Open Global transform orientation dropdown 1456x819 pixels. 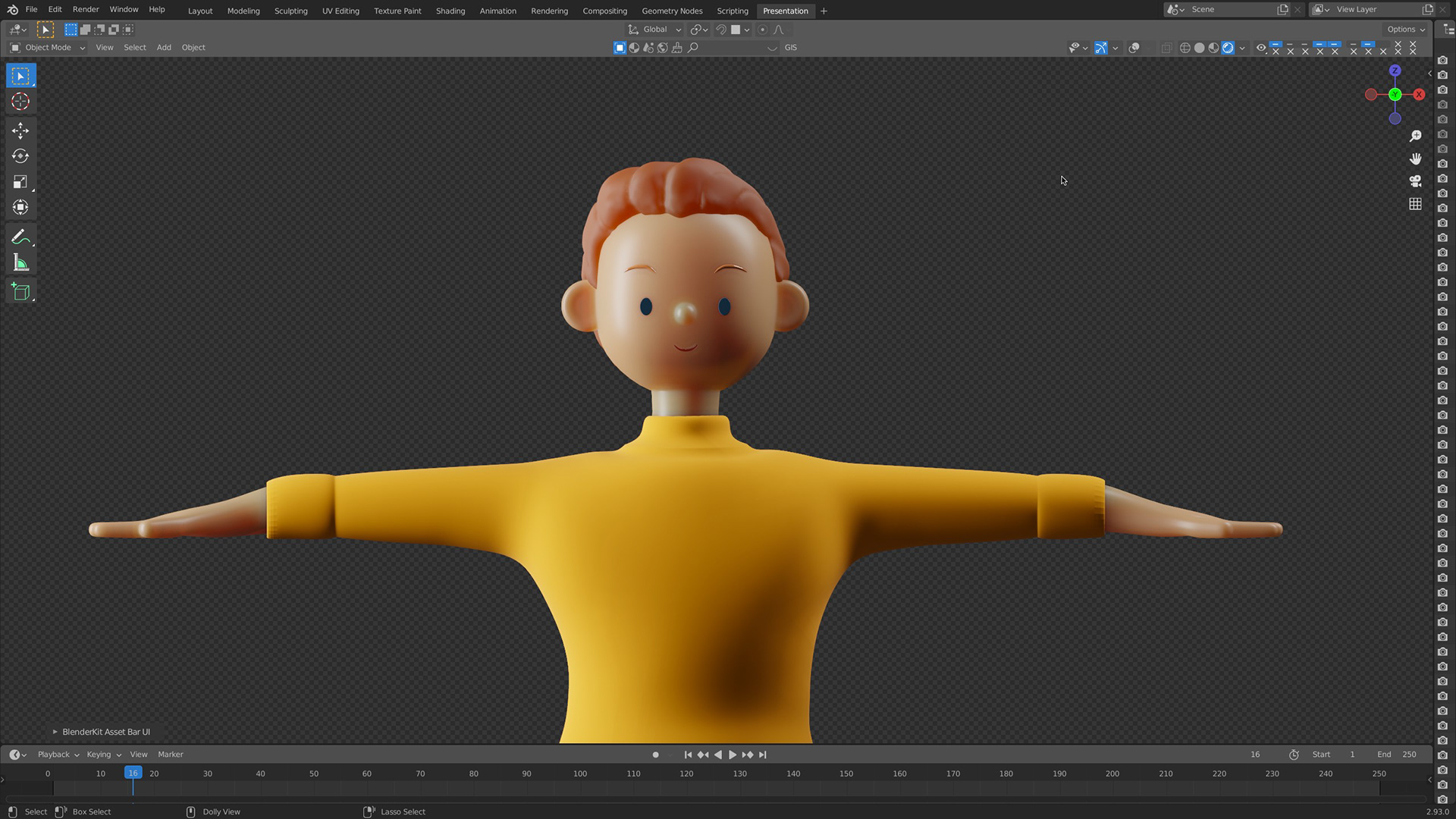coord(654,30)
